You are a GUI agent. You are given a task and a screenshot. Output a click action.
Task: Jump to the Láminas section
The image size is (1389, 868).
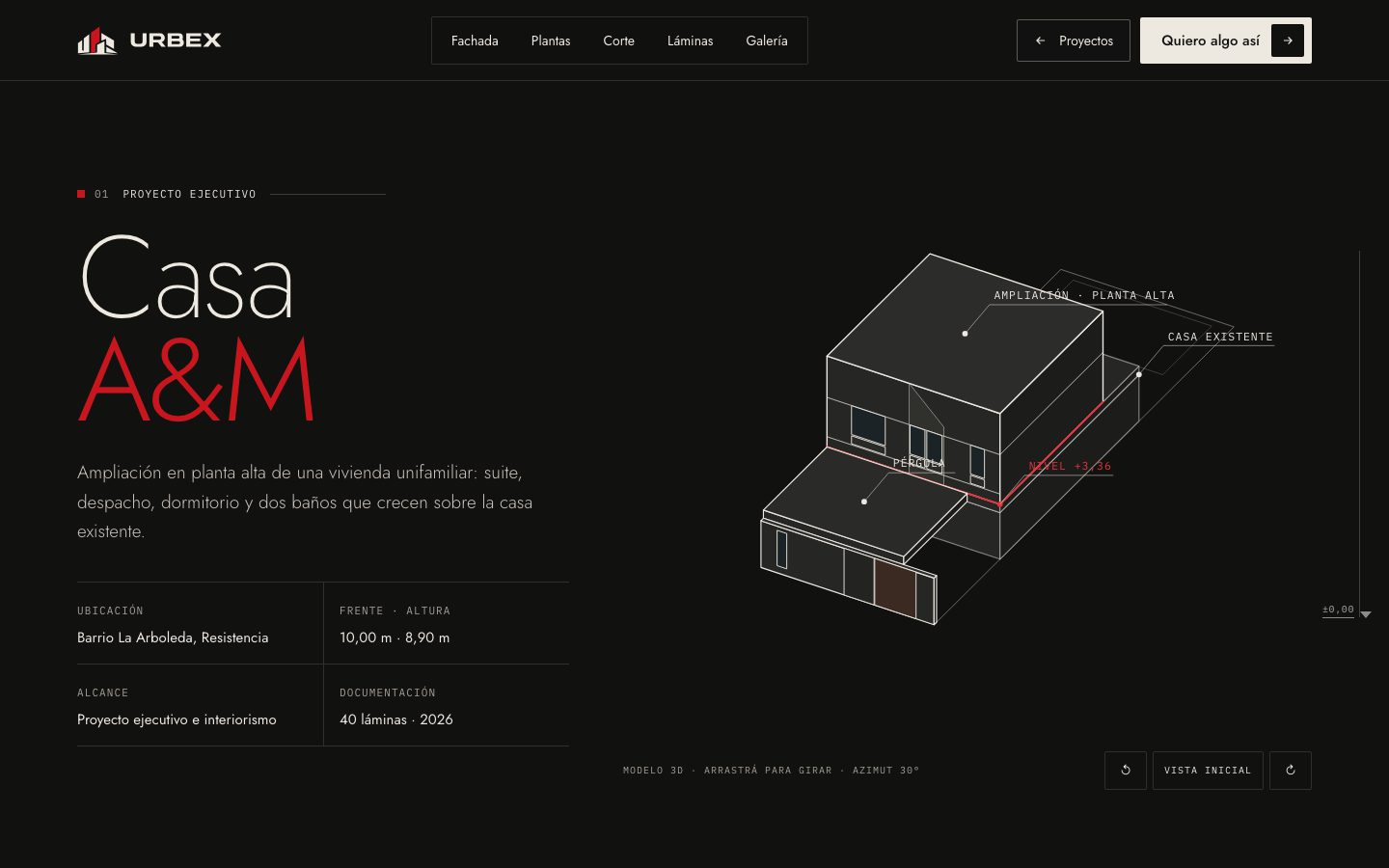tap(691, 41)
